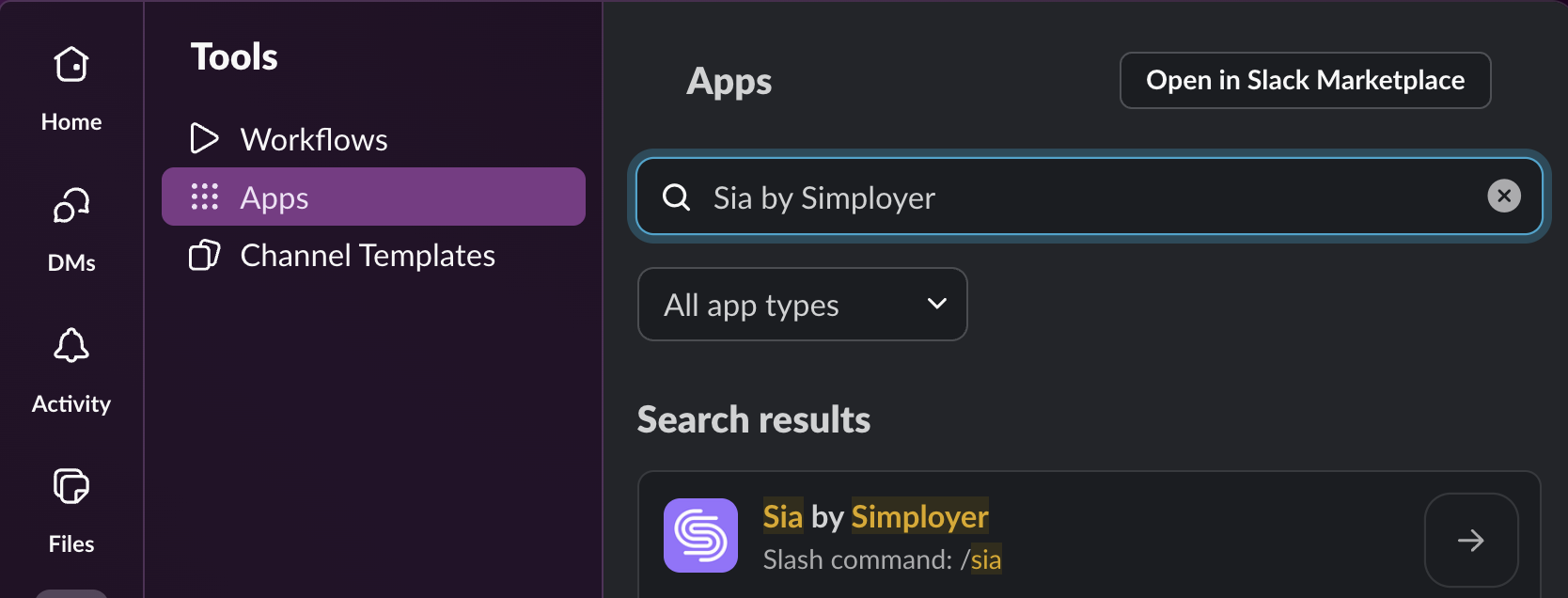Screen dimensions: 1568x598
Task: Open the Activity bell icon
Action: tap(71, 346)
